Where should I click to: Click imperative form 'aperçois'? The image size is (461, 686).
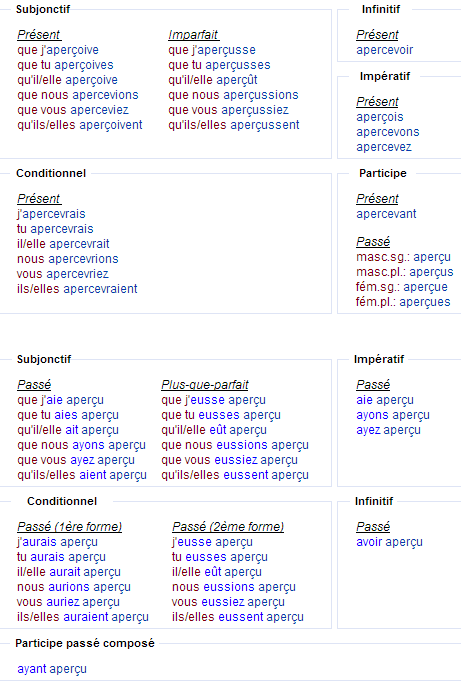(x=380, y=117)
